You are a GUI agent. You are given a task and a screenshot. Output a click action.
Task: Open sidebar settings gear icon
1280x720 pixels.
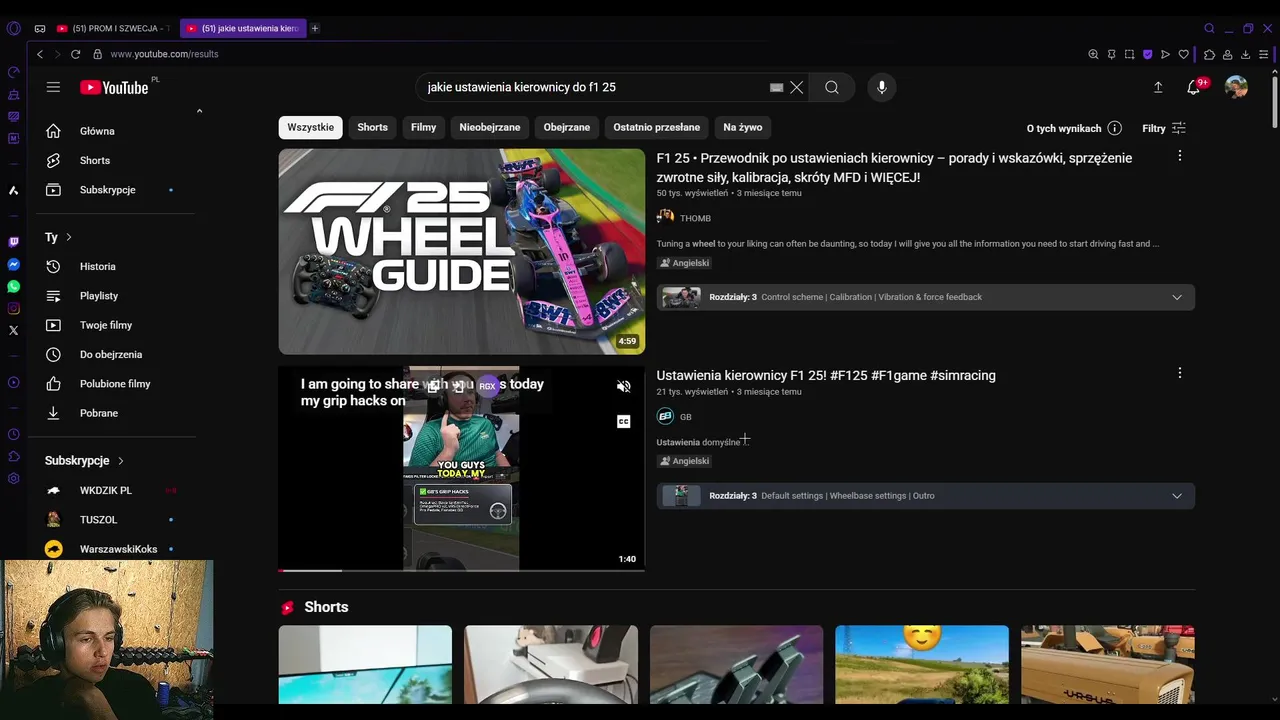[13, 478]
